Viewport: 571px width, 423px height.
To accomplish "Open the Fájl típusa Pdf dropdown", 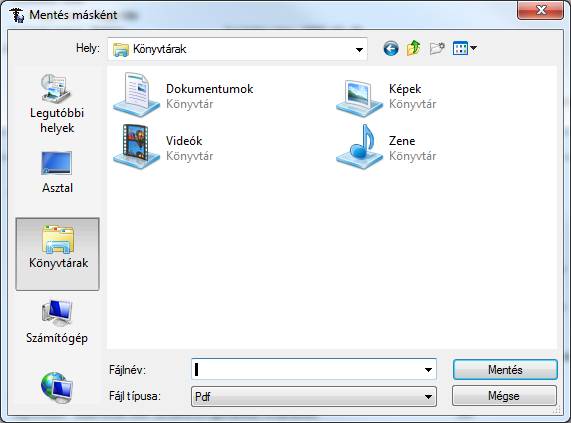I will 314,396.
